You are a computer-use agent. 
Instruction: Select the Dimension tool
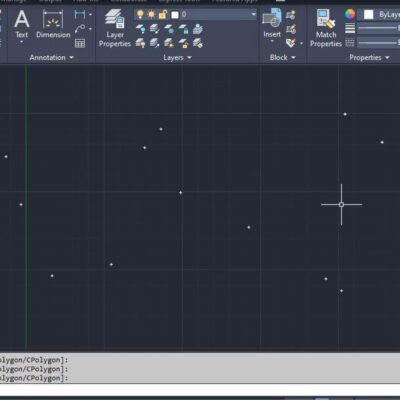pyautogui.click(x=53, y=23)
